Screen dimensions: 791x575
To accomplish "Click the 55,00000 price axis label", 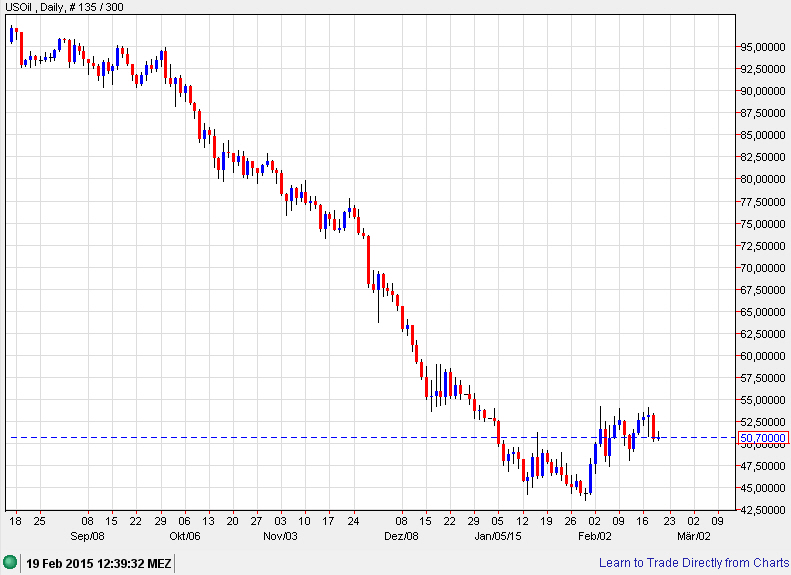I will [763, 400].
